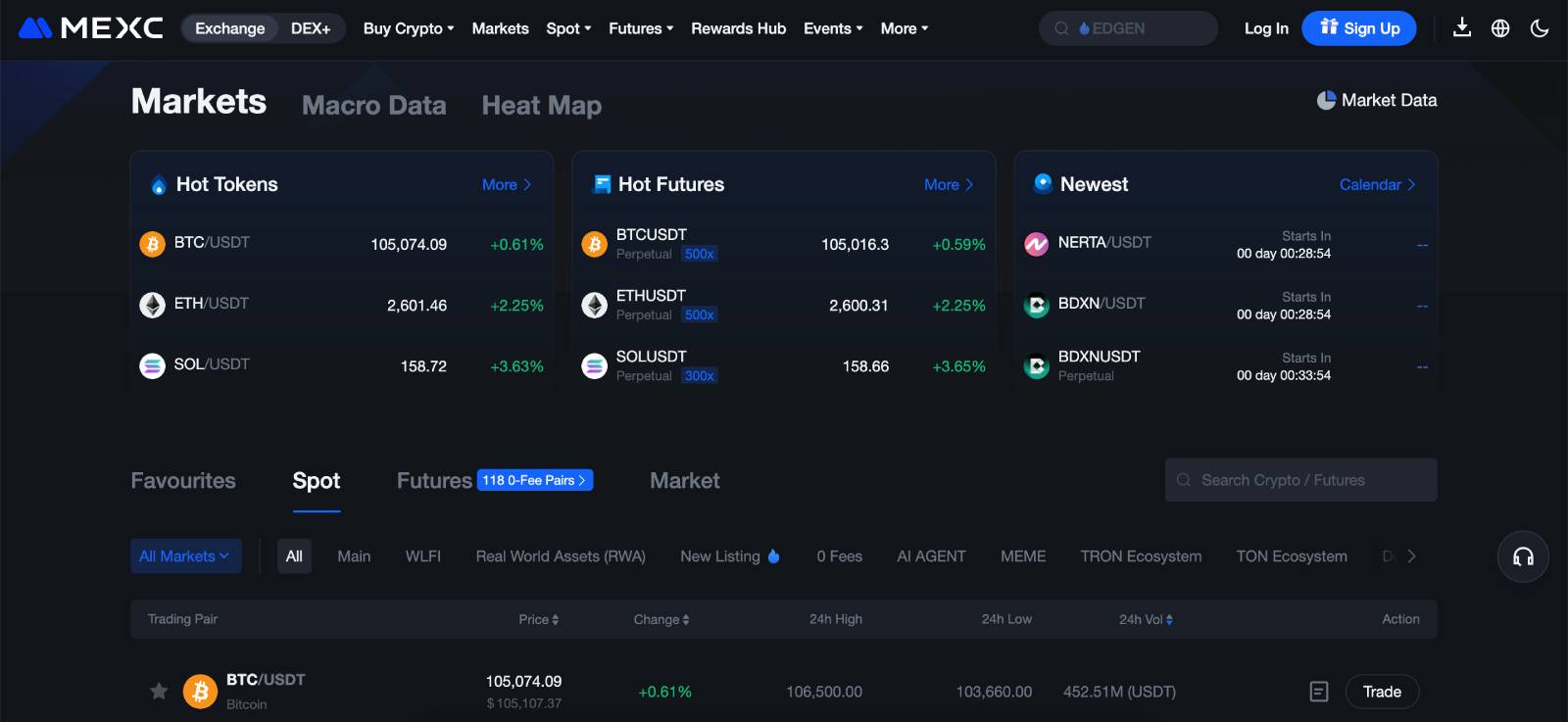The width and height of the screenshot is (1568, 722).
Task: Click the search magnifier in the top bar
Action: 1061,28
